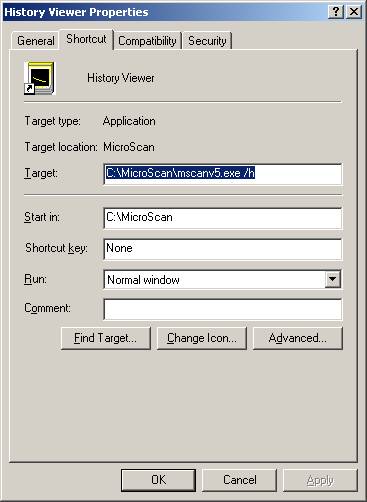Click the History Viewer name text
The image size is (367, 502).
121,78
